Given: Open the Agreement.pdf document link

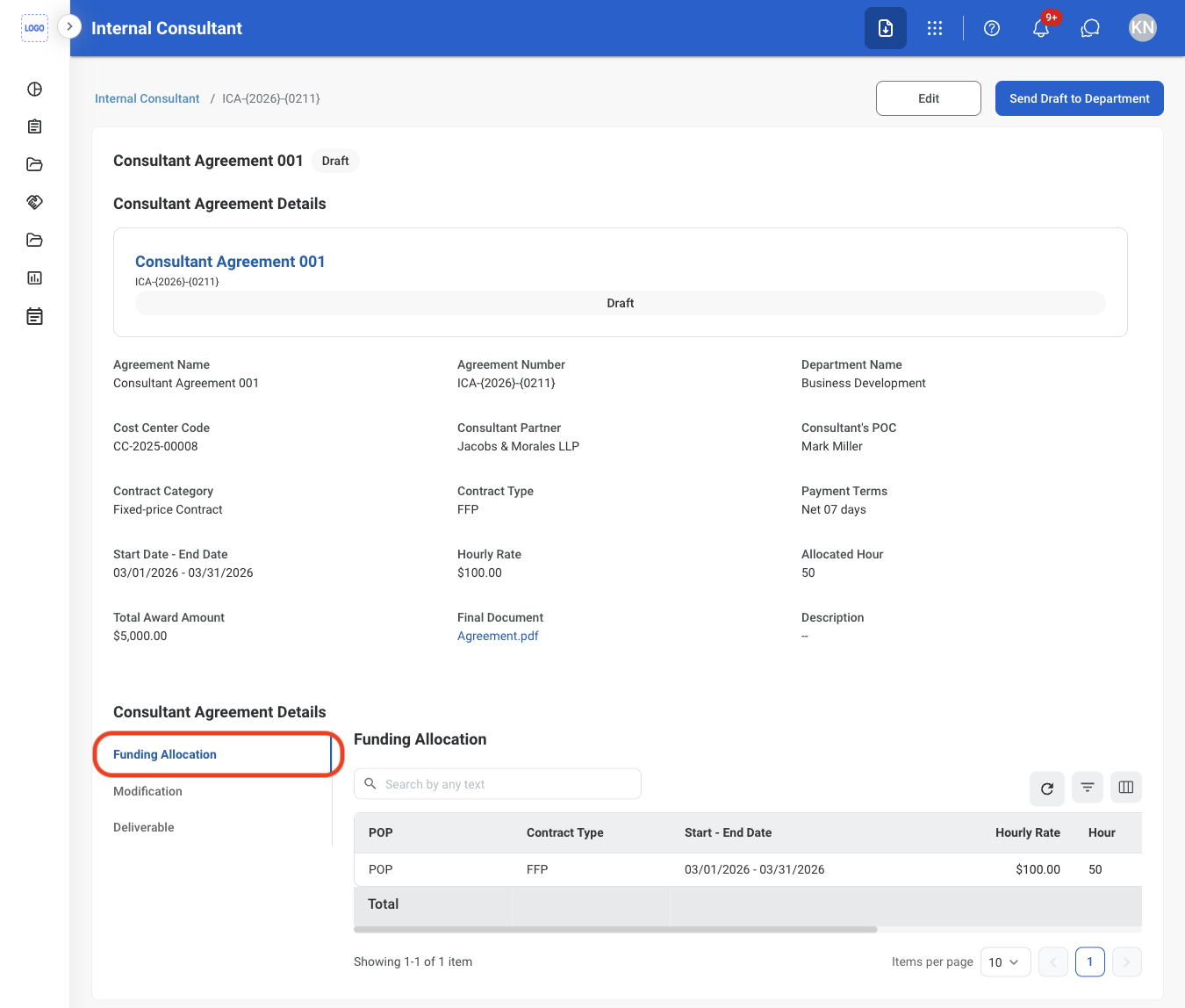Looking at the screenshot, I should point(498,636).
